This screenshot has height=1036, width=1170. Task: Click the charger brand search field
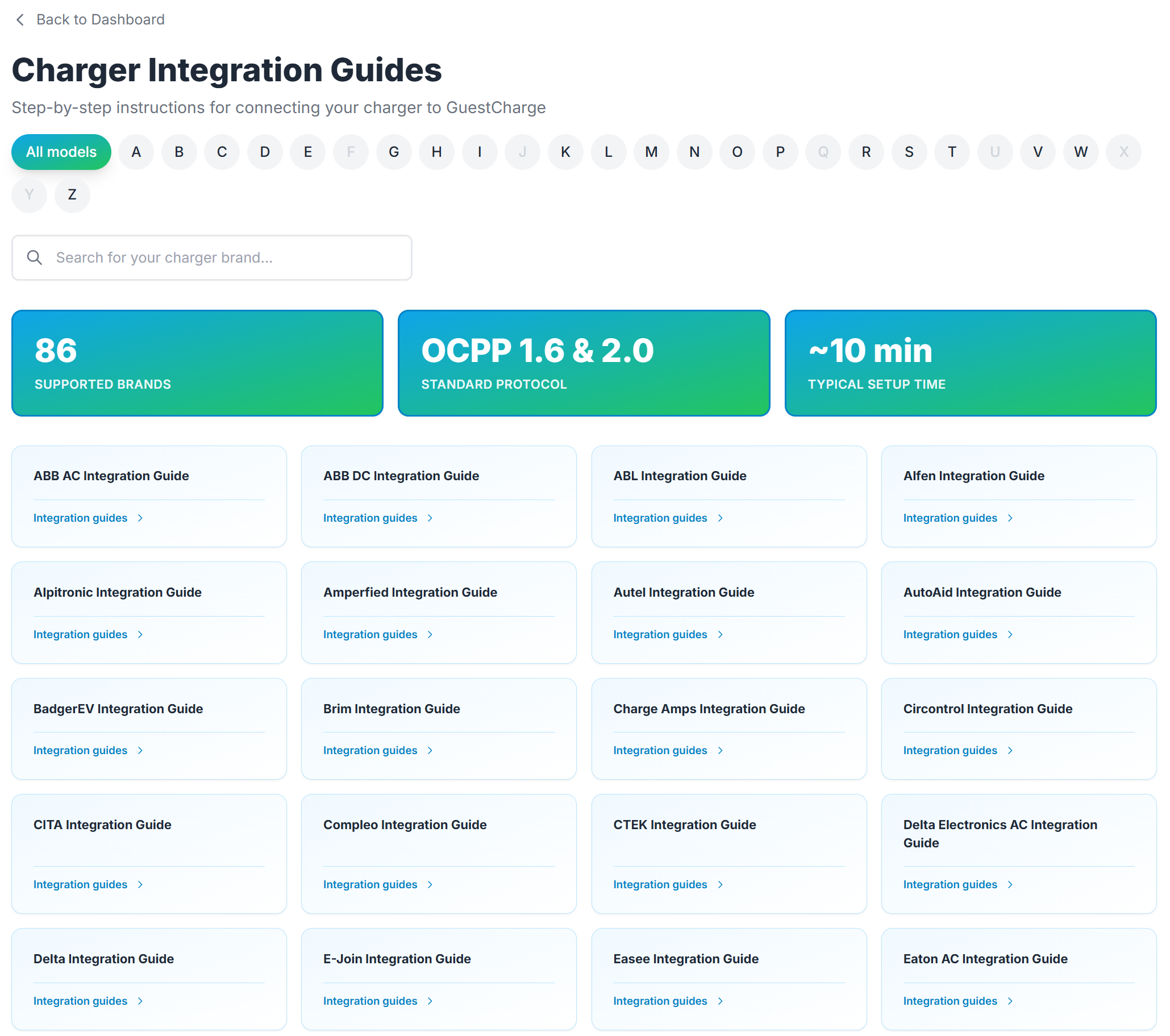(x=212, y=257)
